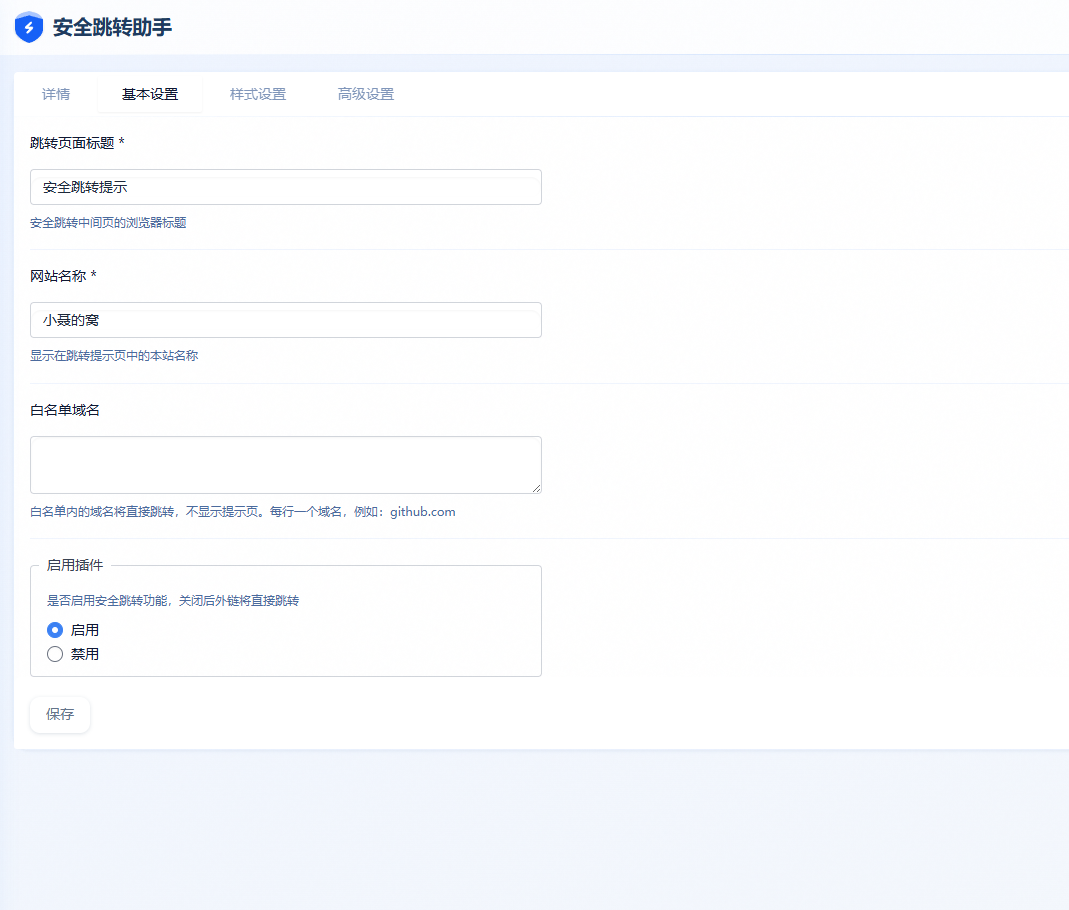This screenshot has height=910, width=1069.
Task: Click the shield logo of 安全跳转助手
Action: tap(28, 27)
